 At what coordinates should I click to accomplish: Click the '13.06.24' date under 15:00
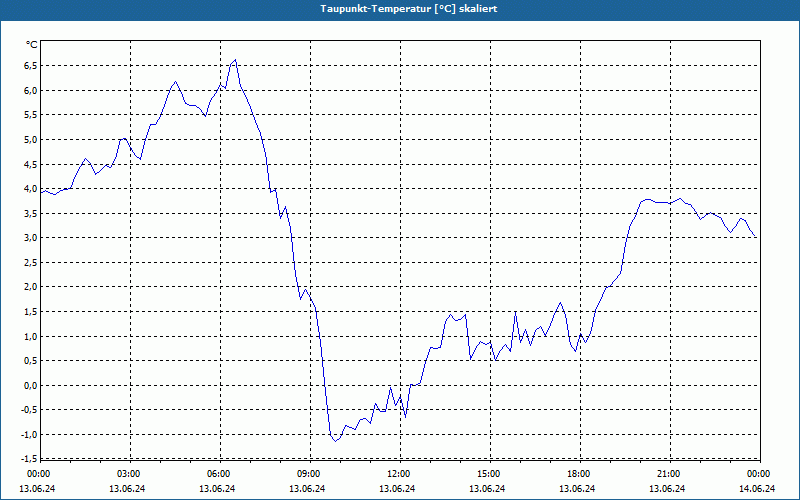(488, 489)
